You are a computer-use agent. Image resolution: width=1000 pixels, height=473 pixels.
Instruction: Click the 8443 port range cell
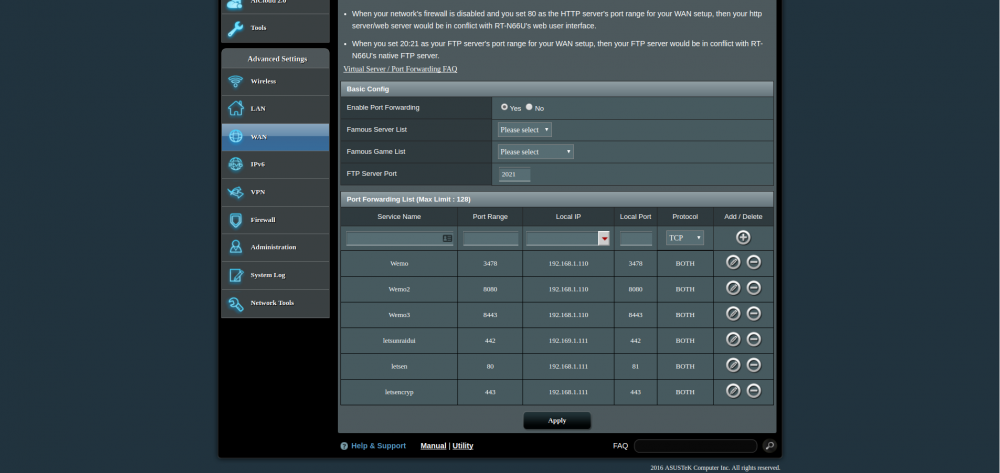point(490,315)
